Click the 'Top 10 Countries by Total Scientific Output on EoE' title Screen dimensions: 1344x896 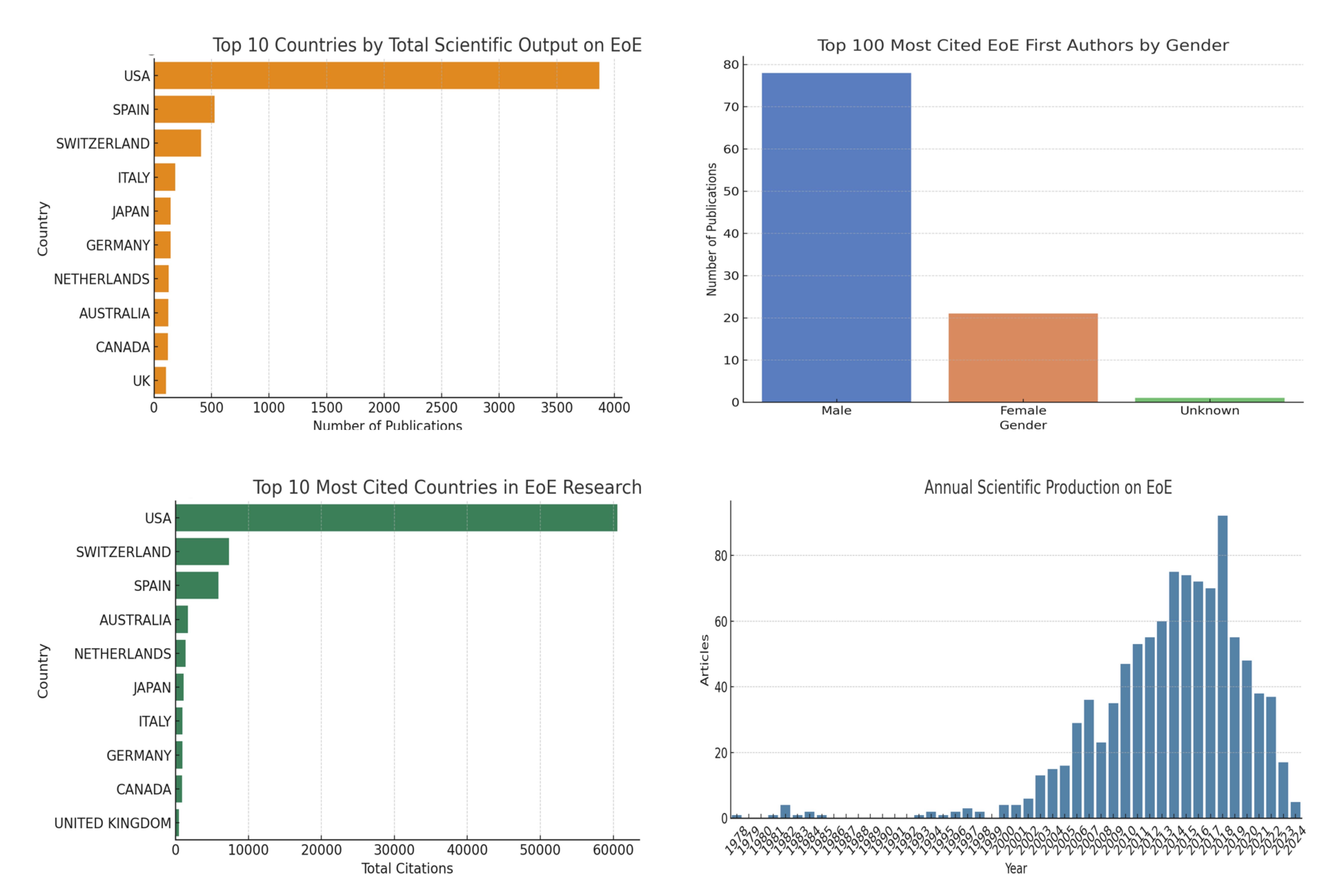[427, 45]
